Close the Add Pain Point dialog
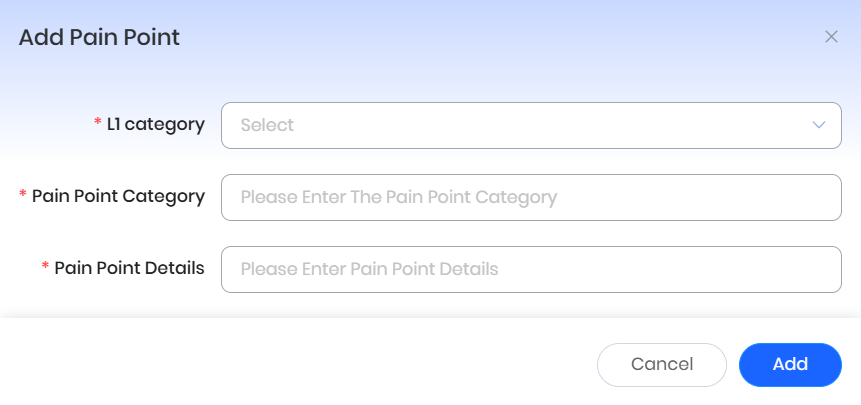This screenshot has height=405, width=861. (831, 37)
